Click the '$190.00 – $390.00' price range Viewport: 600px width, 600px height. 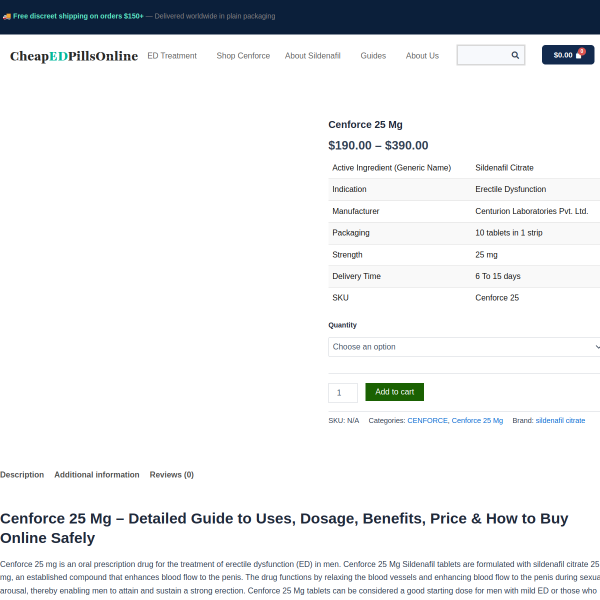pyautogui.click(x=378, y=145)
